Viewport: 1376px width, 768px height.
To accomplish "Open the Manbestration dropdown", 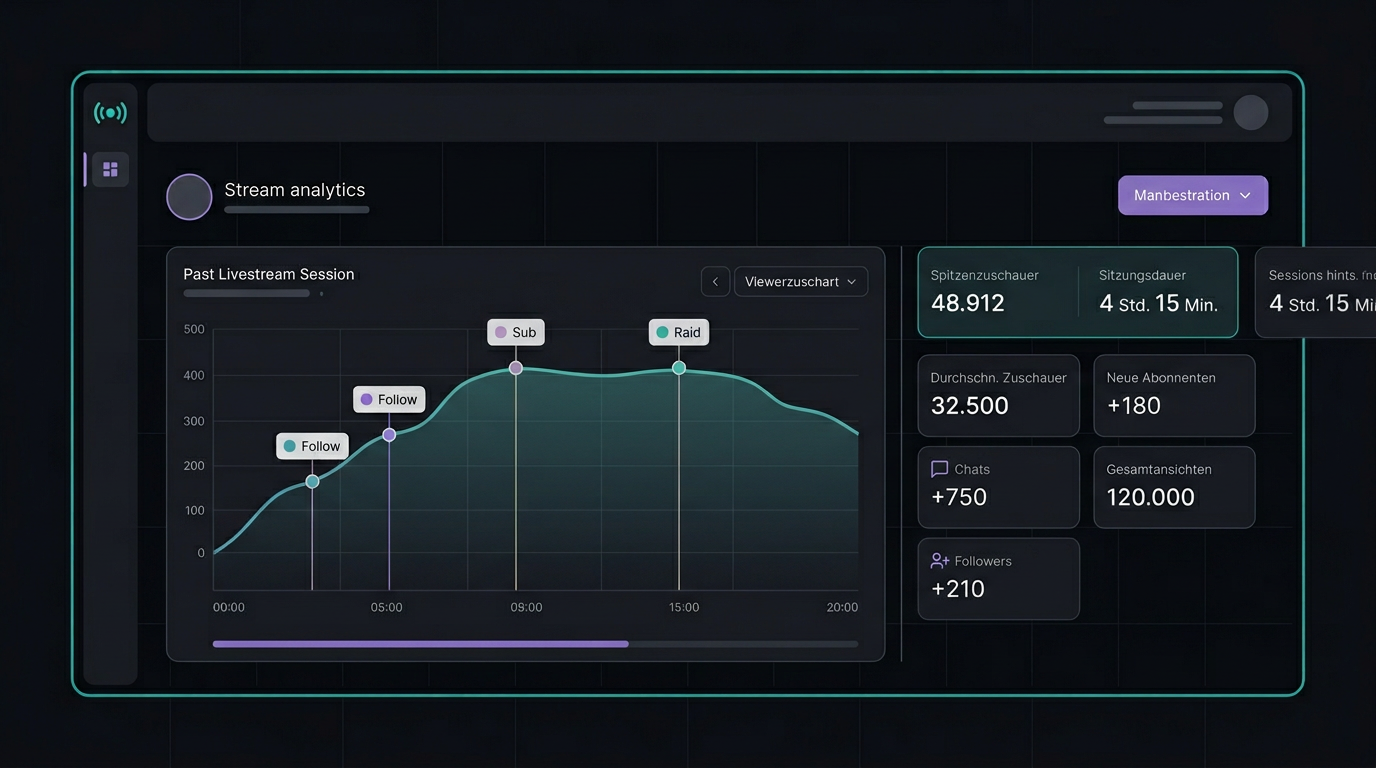I will (1192, 195).
